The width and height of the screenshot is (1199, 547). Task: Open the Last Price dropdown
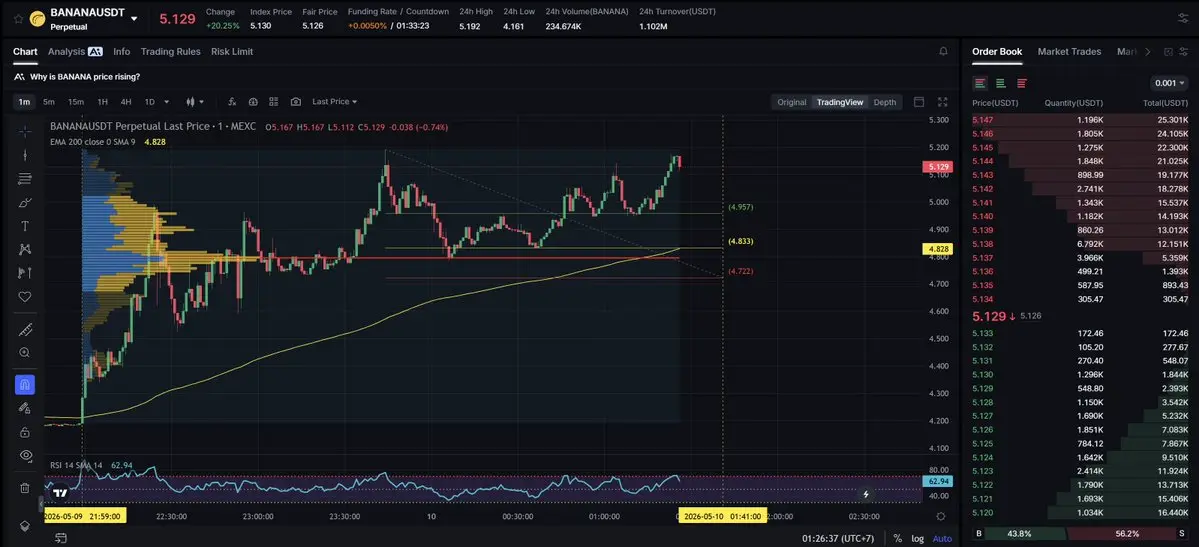(334, 102)
